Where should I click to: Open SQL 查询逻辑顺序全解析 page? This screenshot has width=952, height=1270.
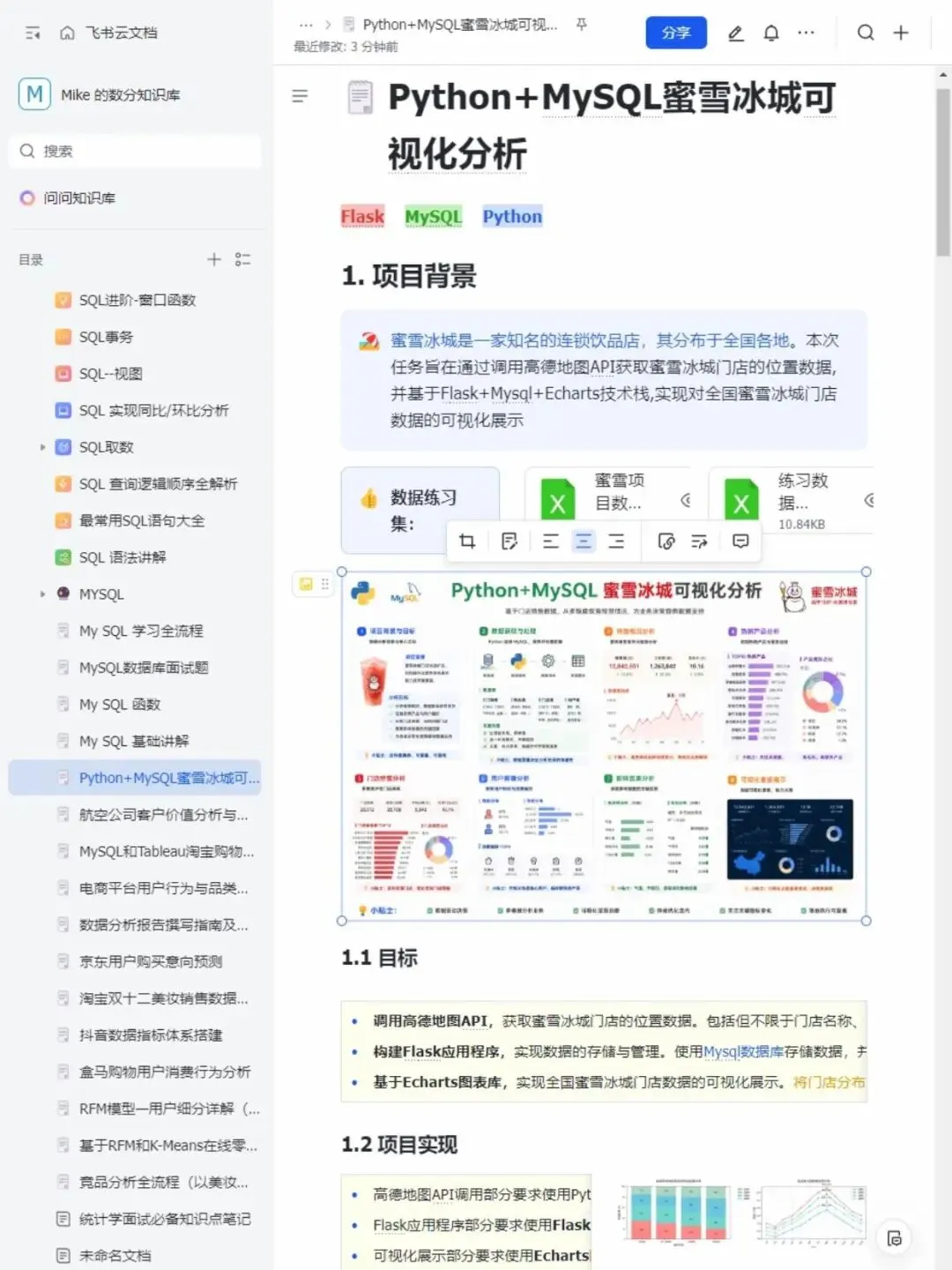click(158, 484)
